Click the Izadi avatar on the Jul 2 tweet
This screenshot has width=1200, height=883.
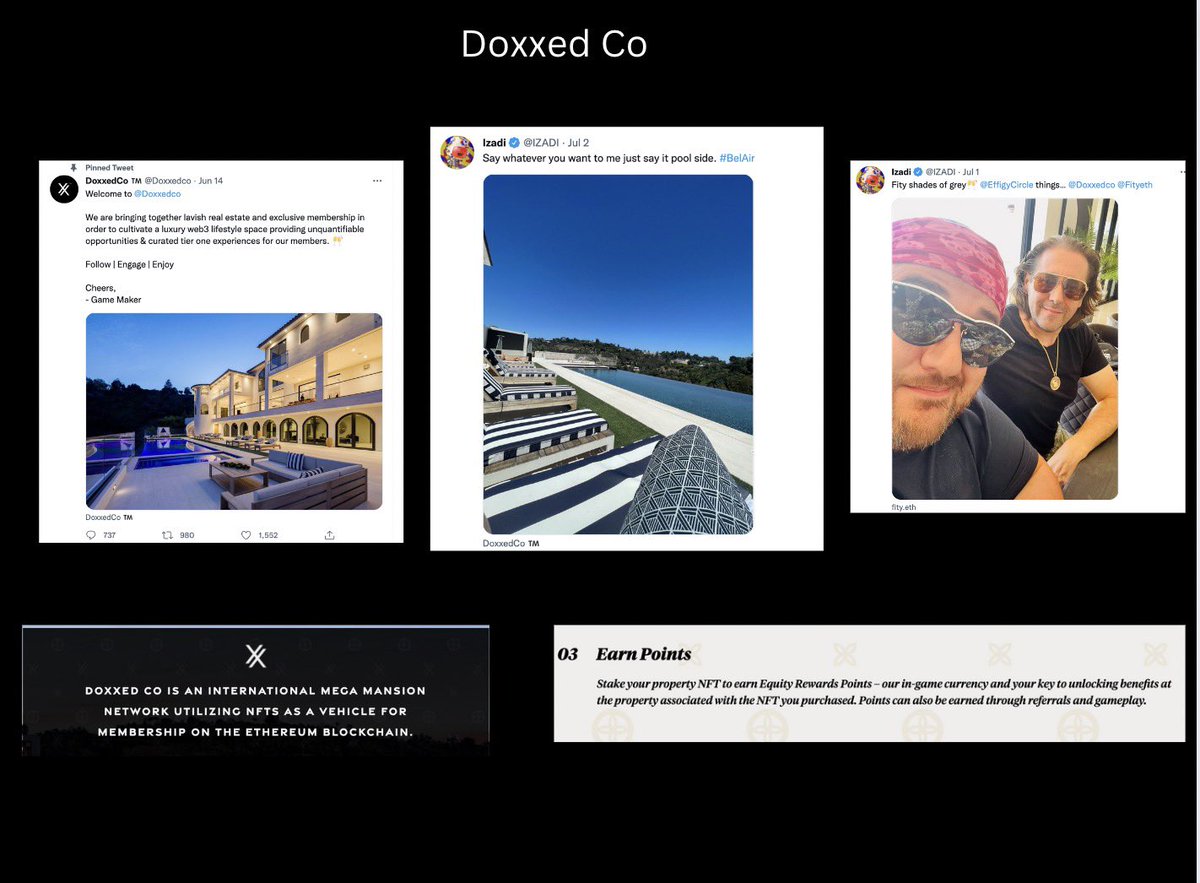(x=457, y=152)
